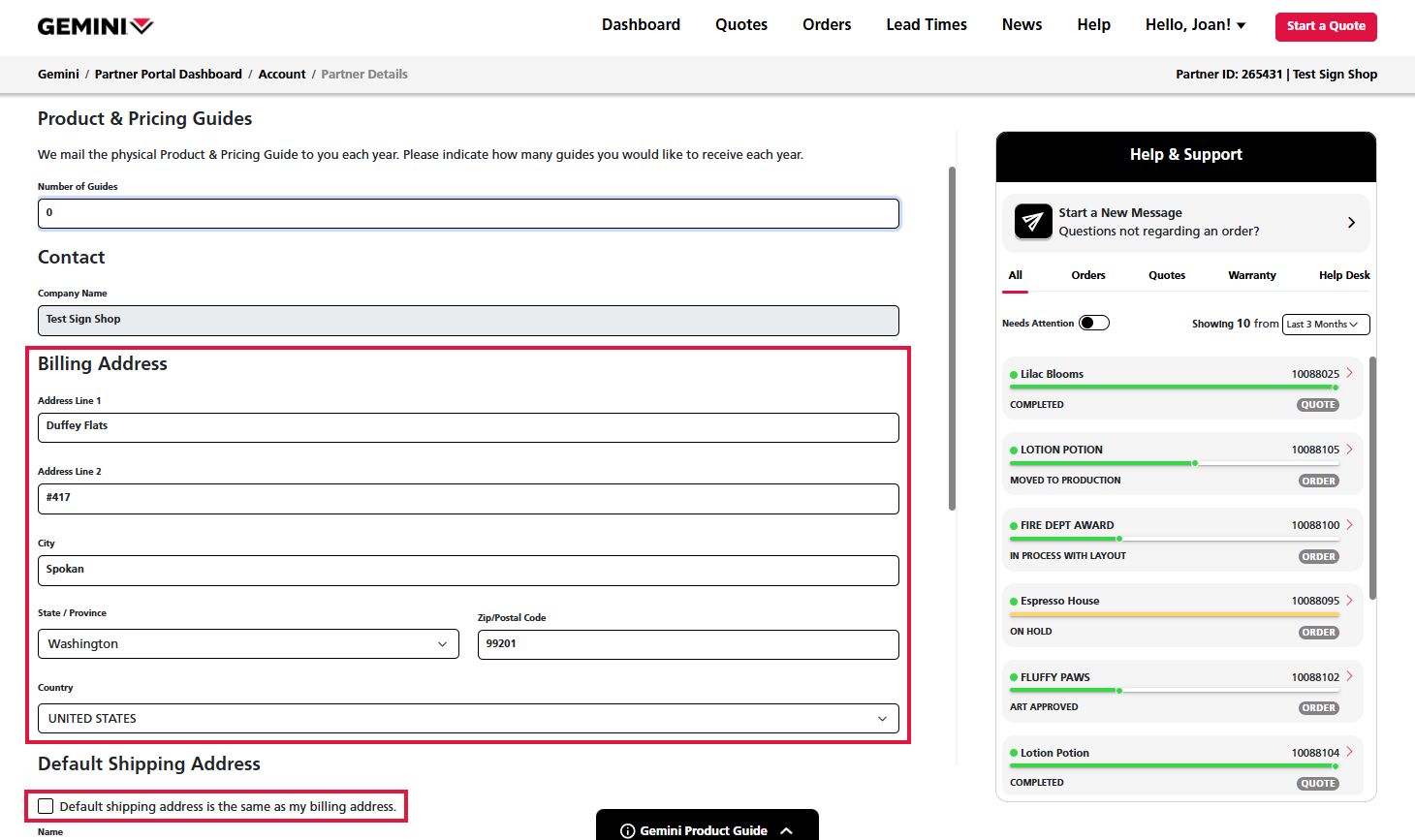Open the Lead Times menu item

(x=926, y=25)
